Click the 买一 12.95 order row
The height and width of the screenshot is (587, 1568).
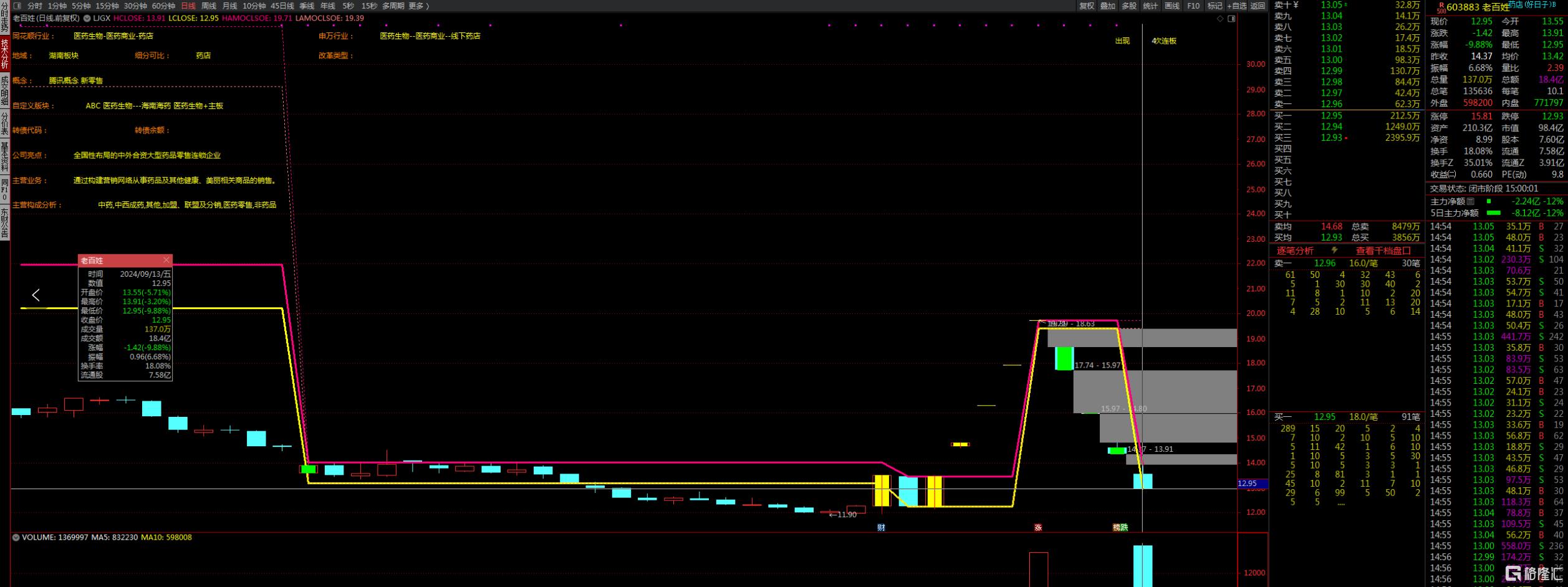pos(1347,116)
